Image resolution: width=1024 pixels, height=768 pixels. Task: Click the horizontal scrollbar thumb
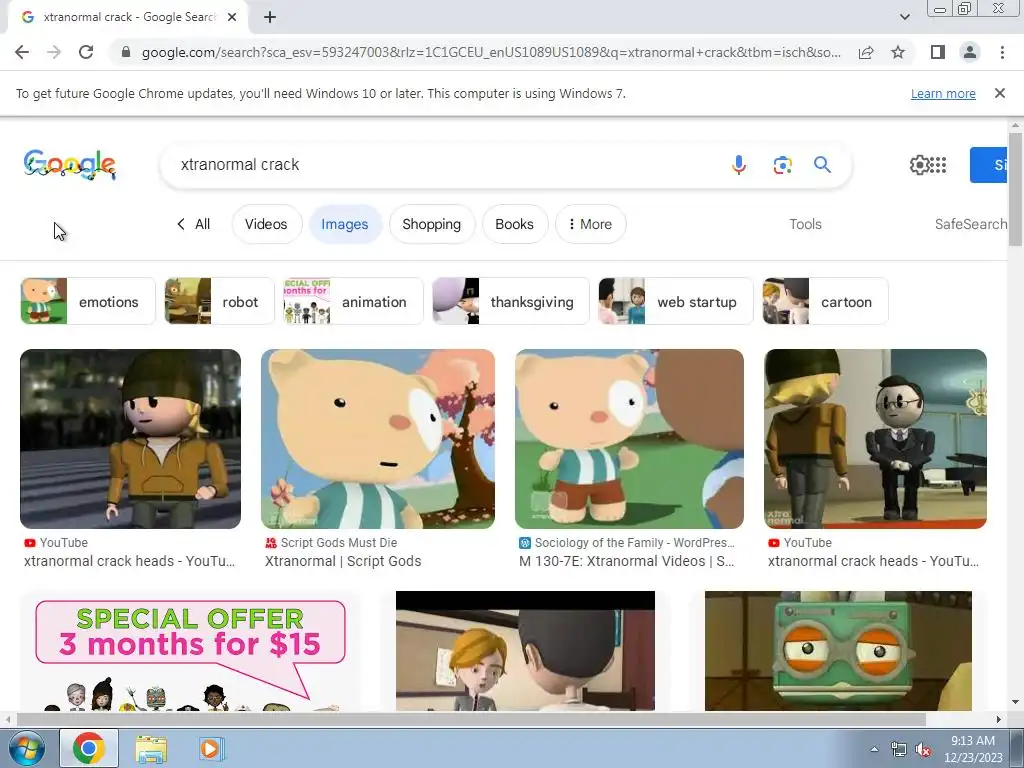472,719
